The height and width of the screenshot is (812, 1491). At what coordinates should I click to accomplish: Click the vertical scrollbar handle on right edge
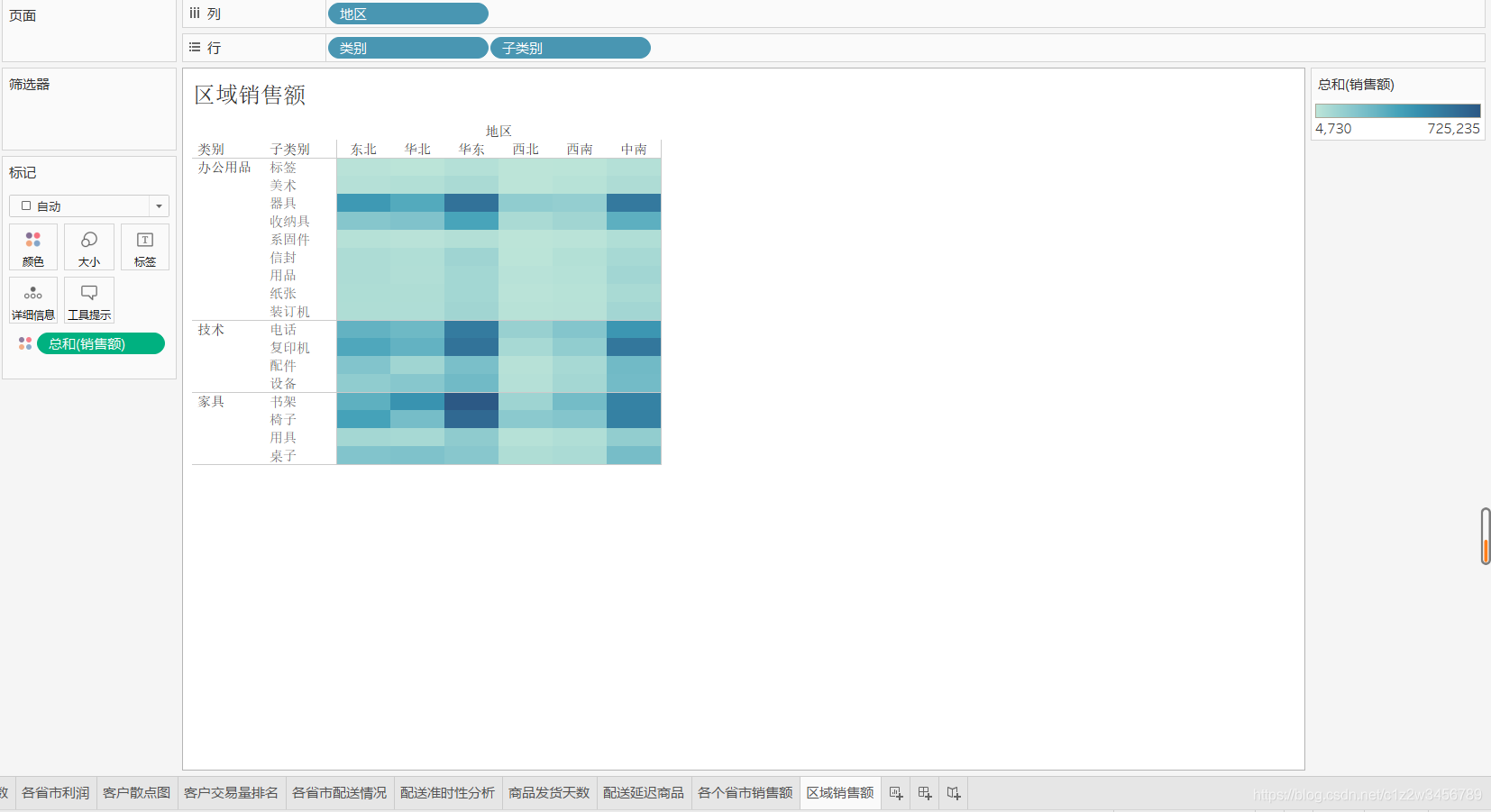pyautogui.click(x=1486, y=536)
